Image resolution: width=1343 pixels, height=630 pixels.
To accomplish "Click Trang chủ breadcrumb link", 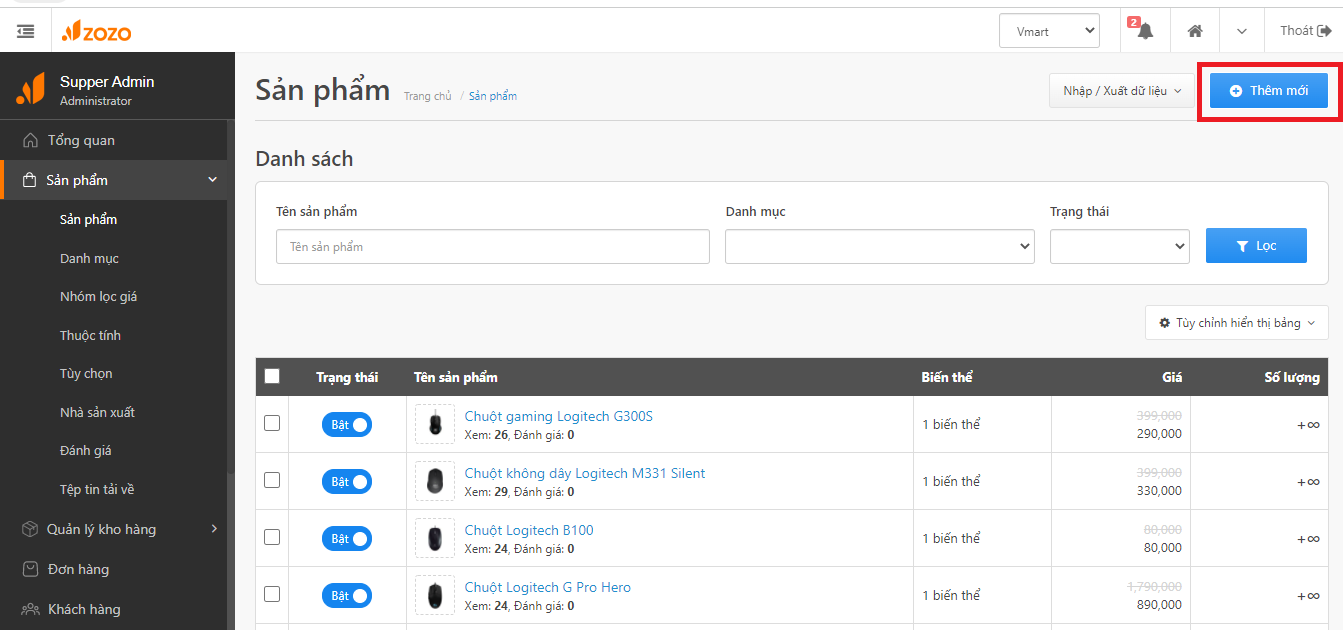I will pos(428,96).
